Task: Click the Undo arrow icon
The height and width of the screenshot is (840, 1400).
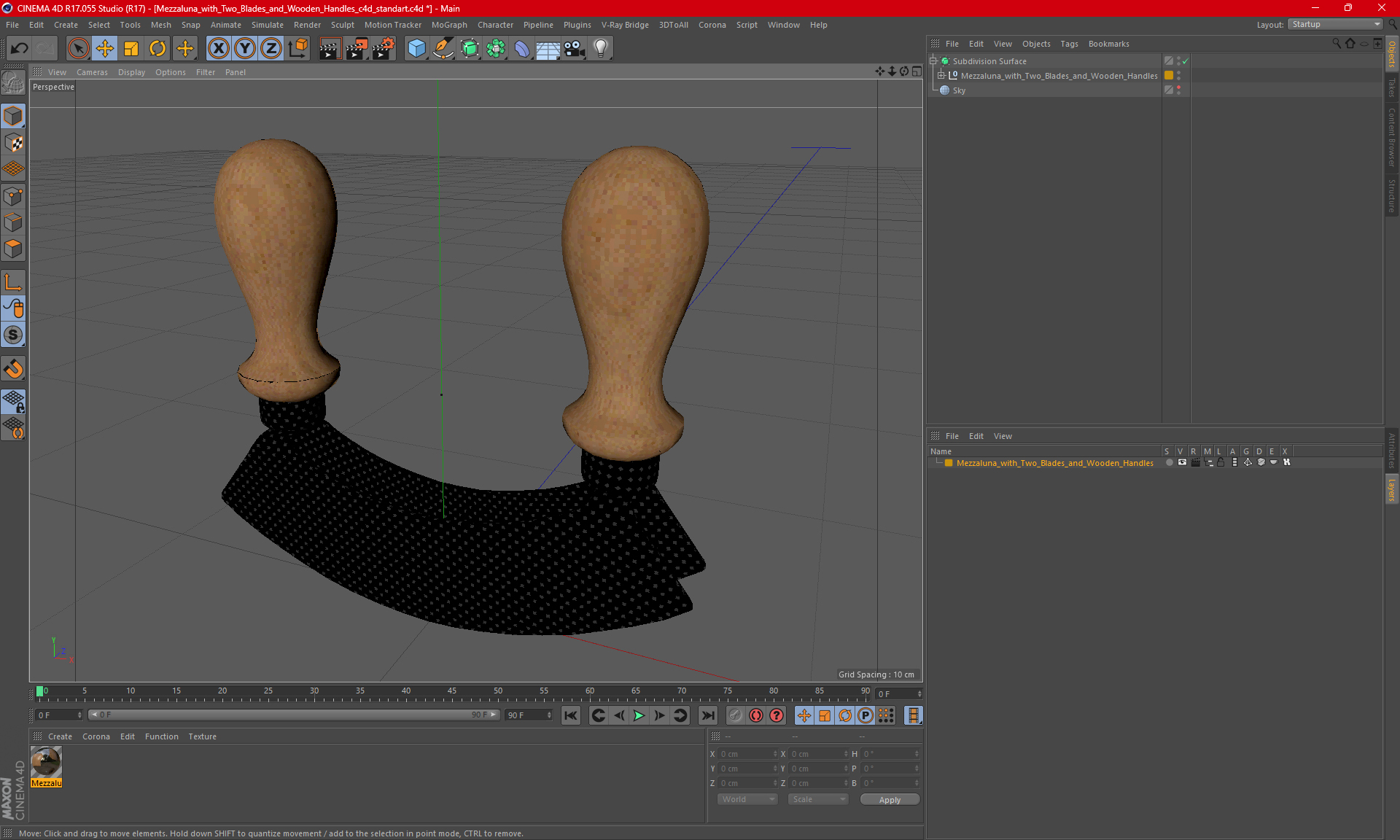Action: [x=20, y=48]
